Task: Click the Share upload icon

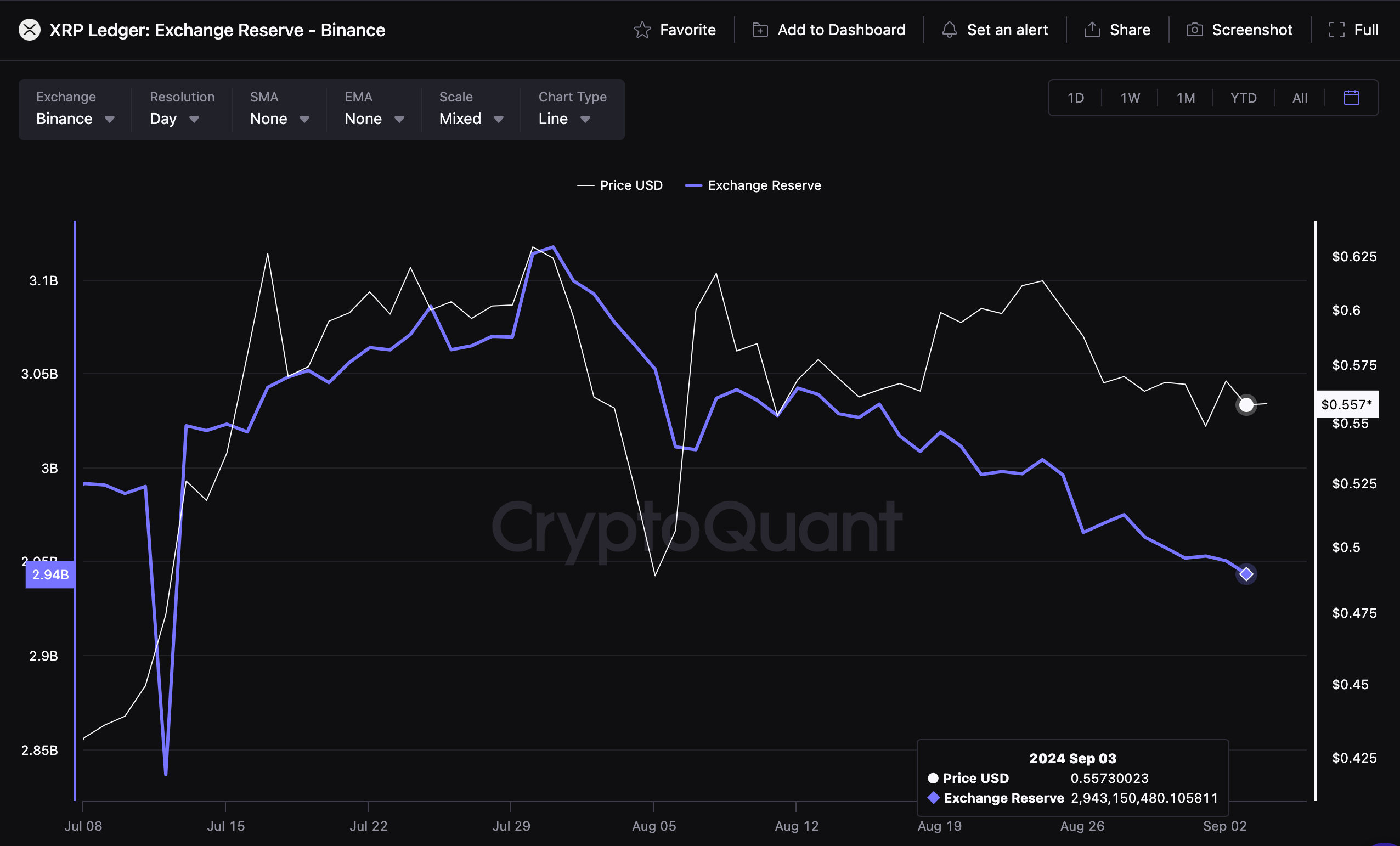Action: click(1092, 30)
